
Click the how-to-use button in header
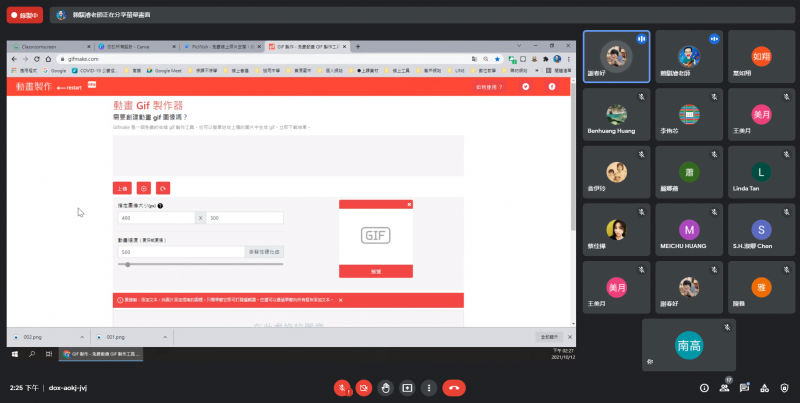tap(489, 87)
